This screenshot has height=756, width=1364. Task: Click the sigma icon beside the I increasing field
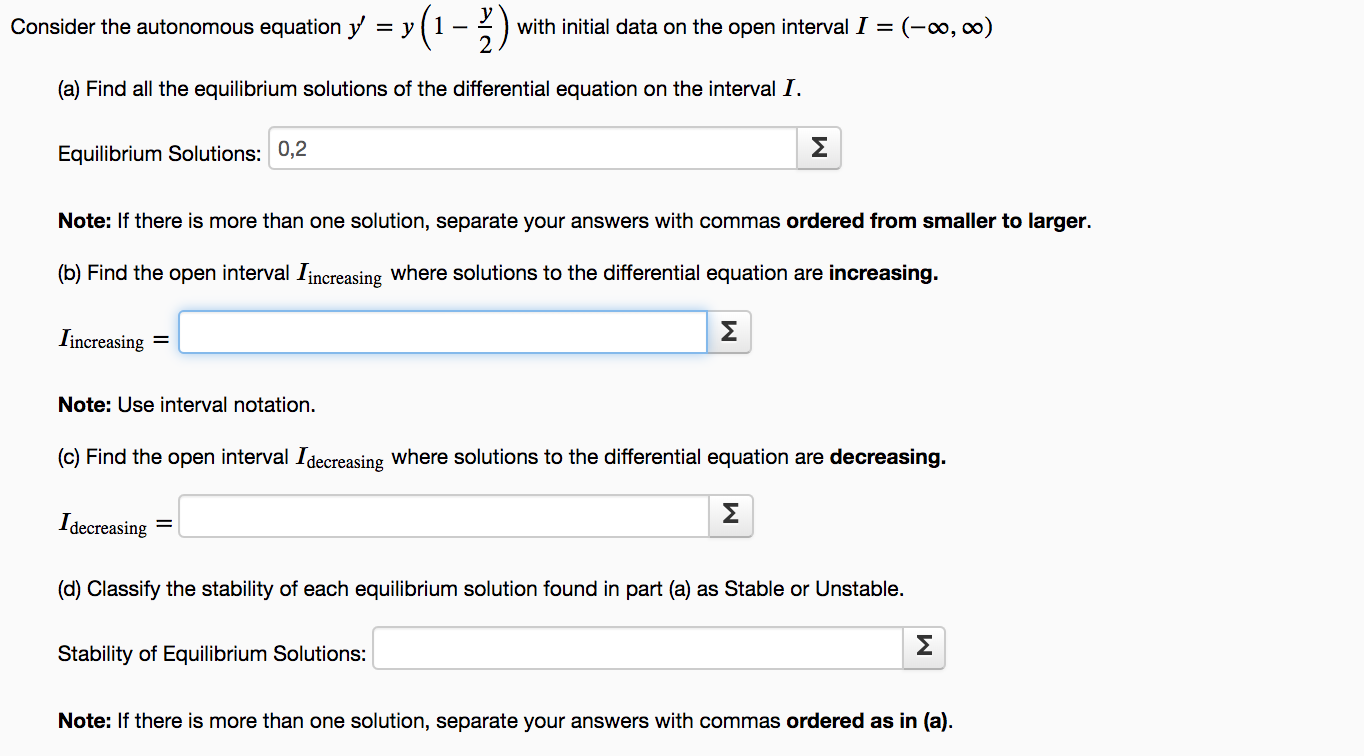point(729,331)
